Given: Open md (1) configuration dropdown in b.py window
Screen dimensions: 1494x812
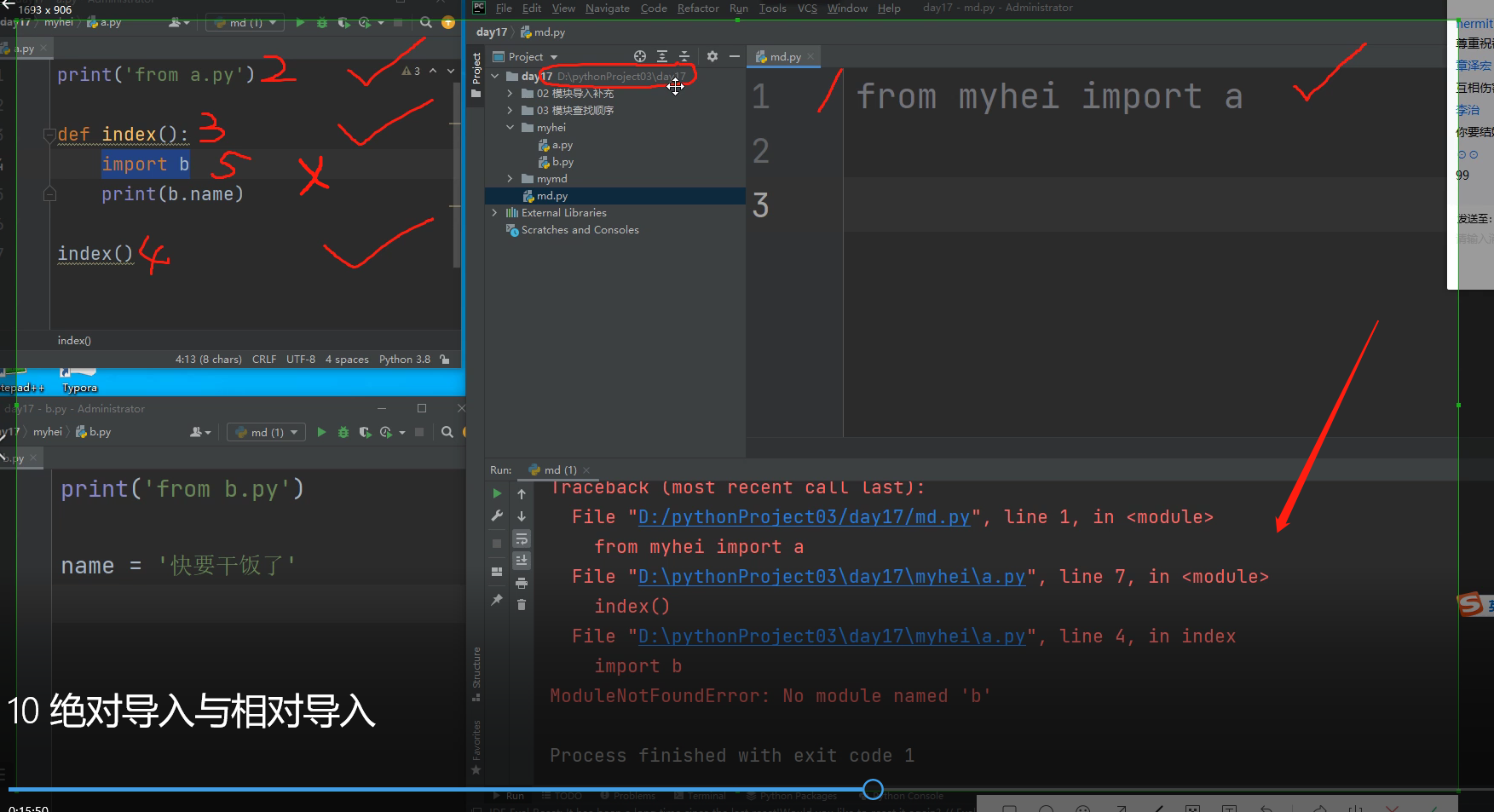Looking at the screenshot, I should click(x=267, y=432).
